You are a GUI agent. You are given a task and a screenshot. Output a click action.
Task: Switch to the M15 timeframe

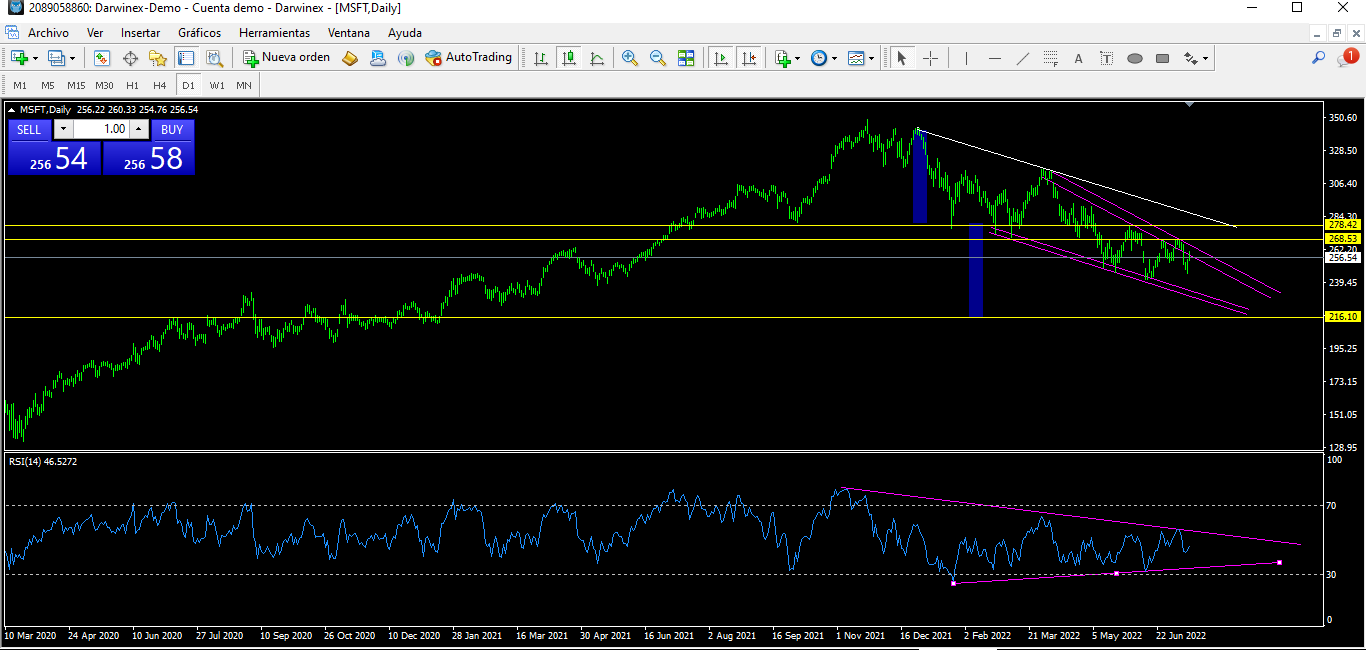(76, 85)
